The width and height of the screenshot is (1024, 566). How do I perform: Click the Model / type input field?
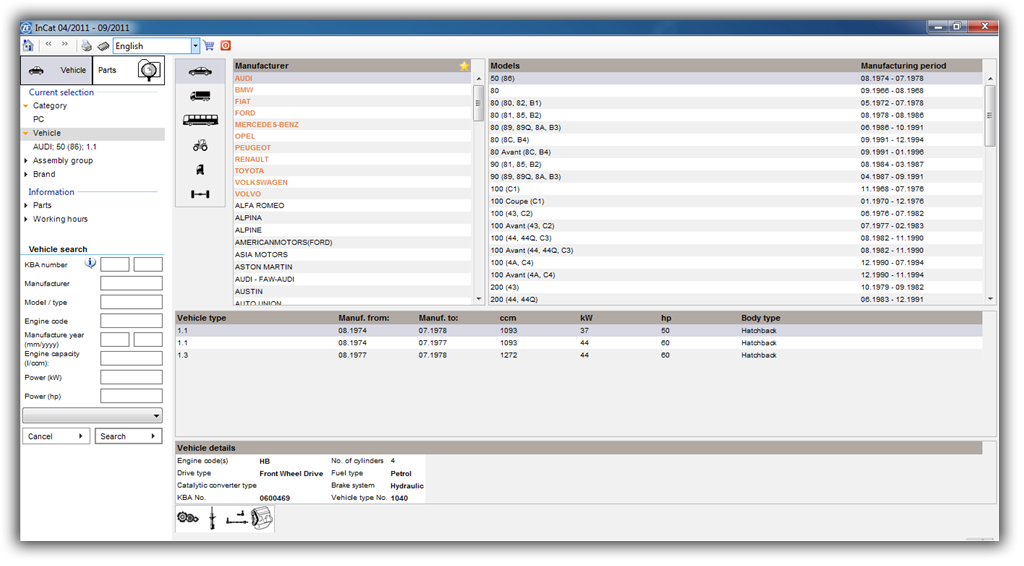pyautogui.click(x=131, y=302)
